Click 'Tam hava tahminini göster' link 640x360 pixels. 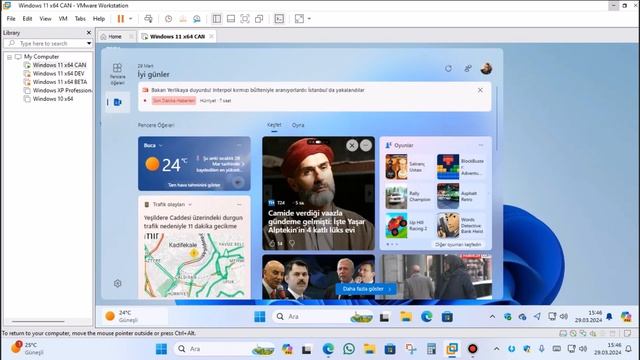coord(194,185)
